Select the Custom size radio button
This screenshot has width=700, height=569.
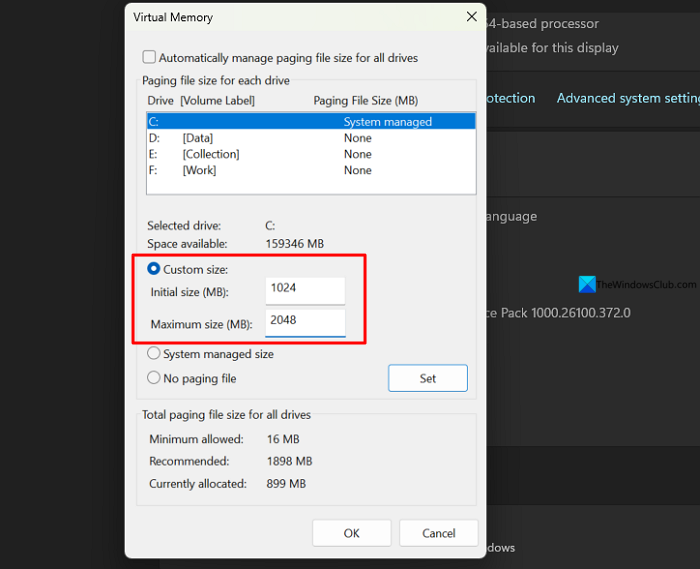[154, 269]
